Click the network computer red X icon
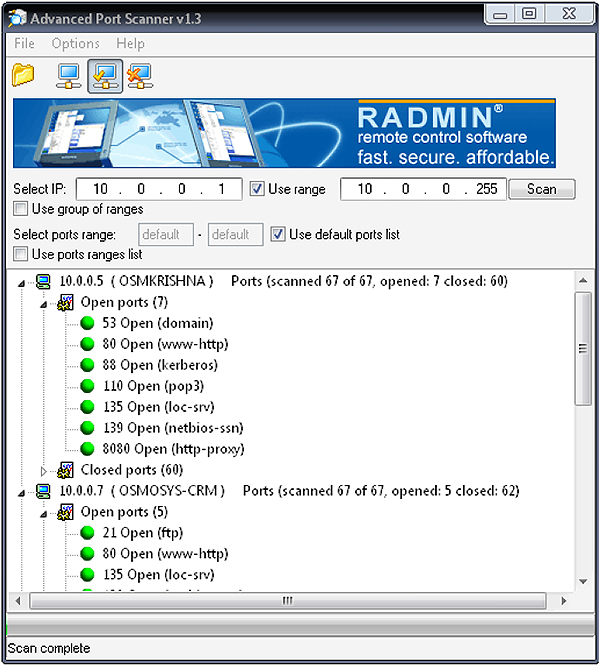This screenshot has width=600, height=666. (140, 76)
